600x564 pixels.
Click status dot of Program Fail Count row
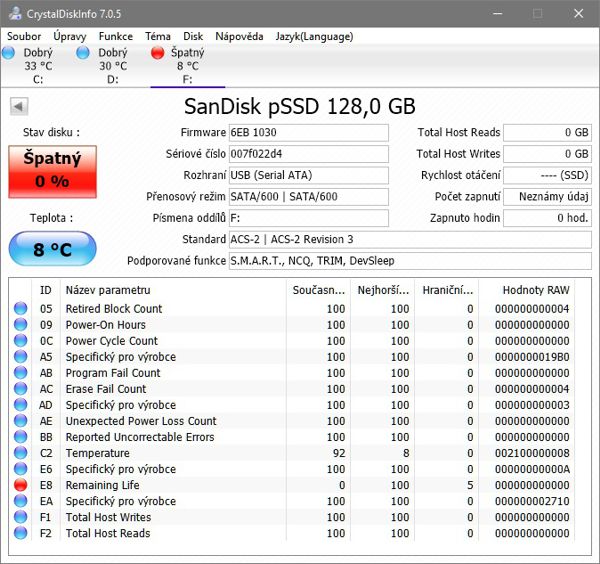click(x=21, y=373)
